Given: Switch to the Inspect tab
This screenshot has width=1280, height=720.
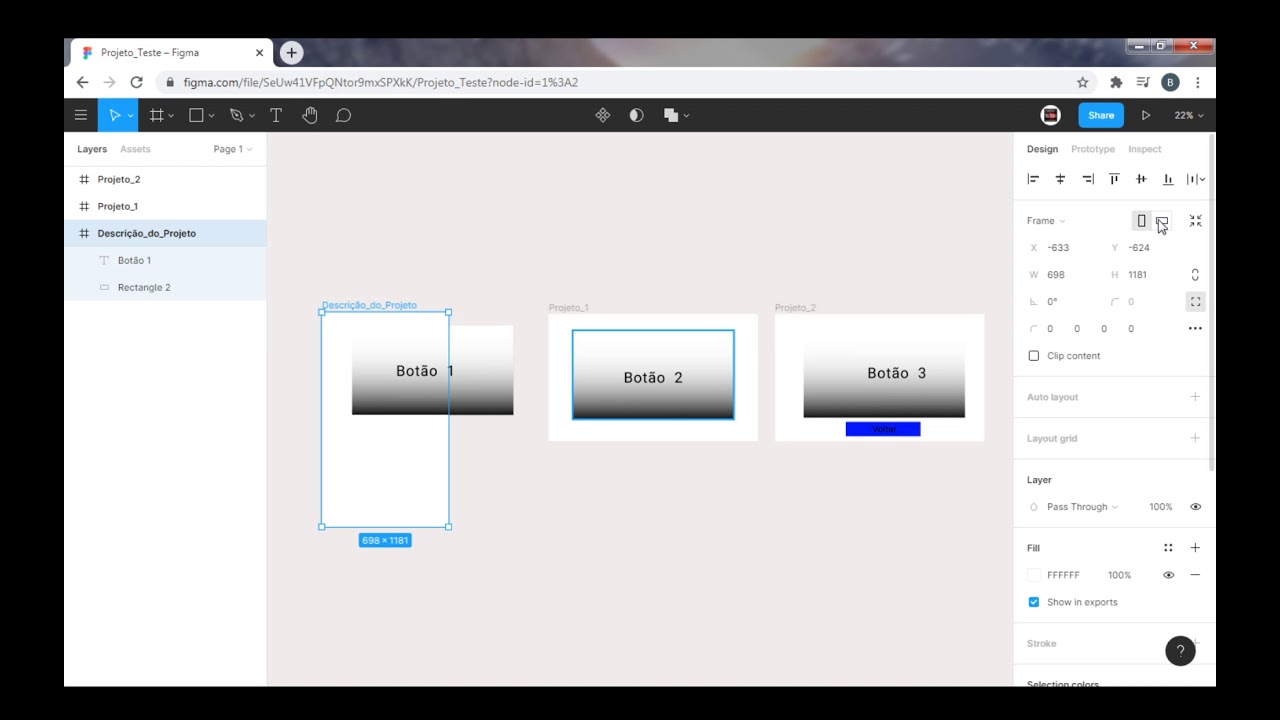Looking at the screenshot, I should tap(1145, 149).
